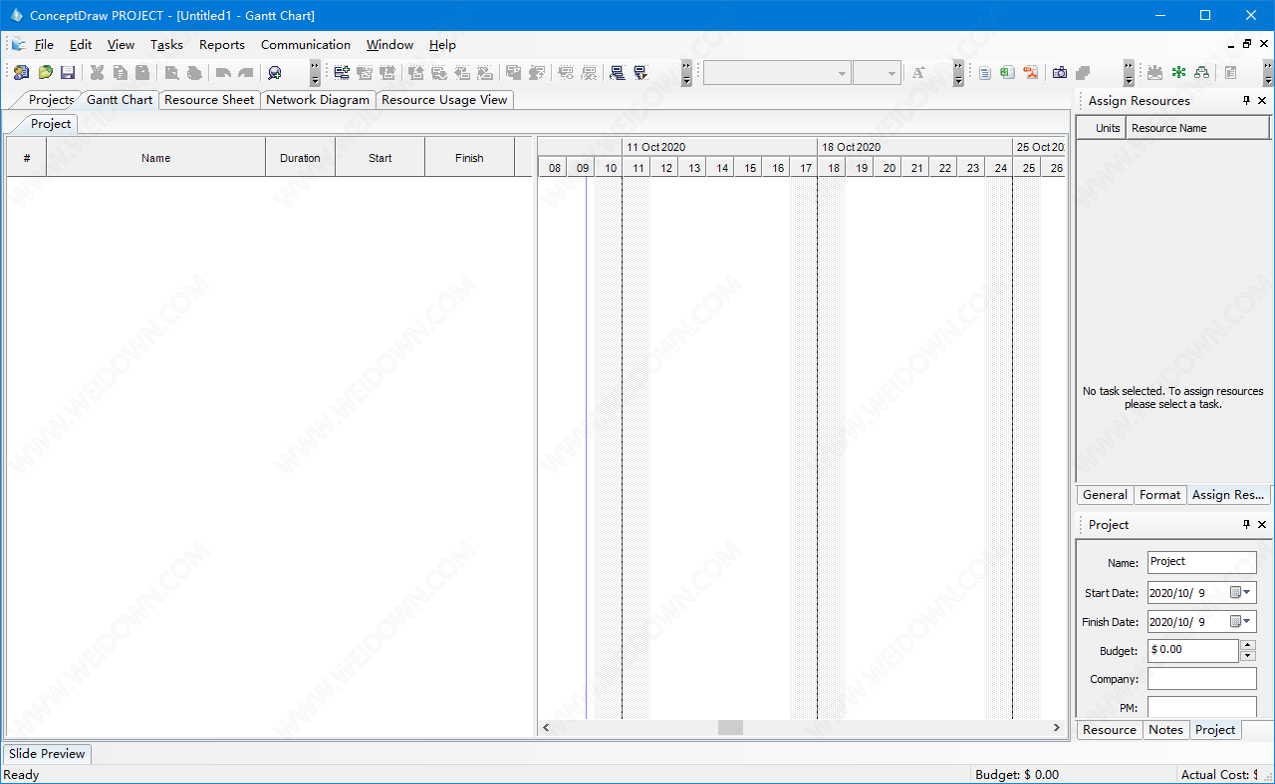Click the Cut scissors icon
The width and height of the screenshot is (1275, 784).
(x=97, y=72)
